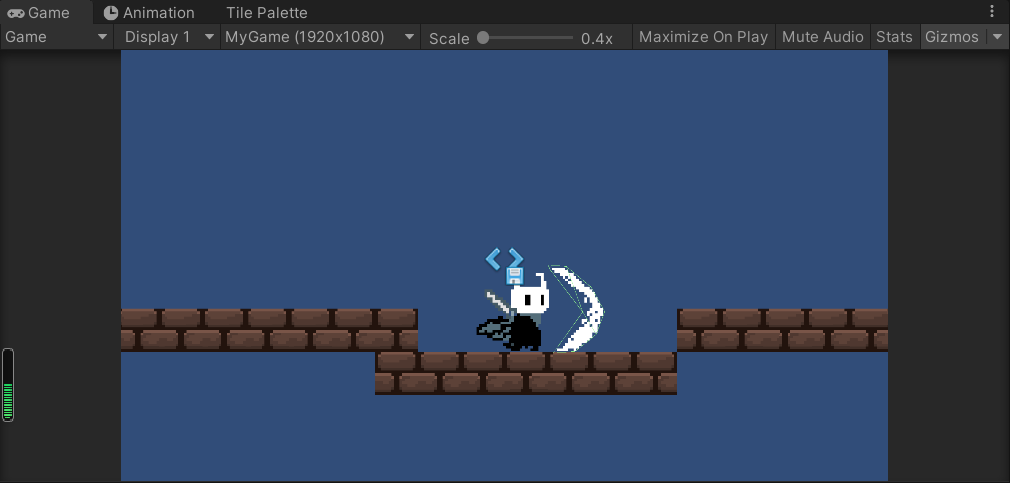This screenshot has height=483, width=1010.
Task: Toggle the Stats overlay
Action: (894, 37)
